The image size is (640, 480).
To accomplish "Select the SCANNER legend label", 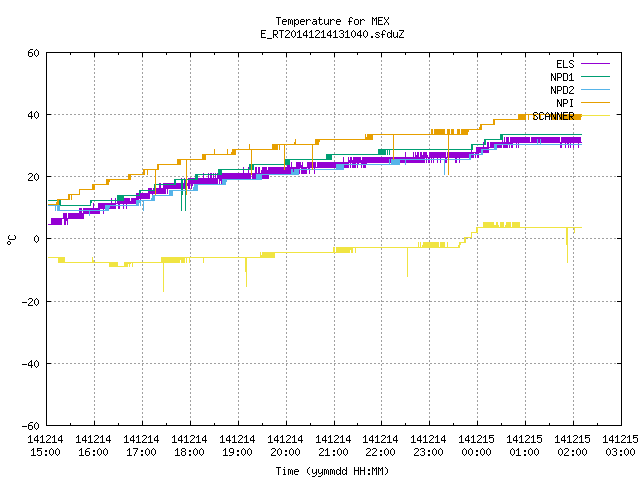I will 553,116.
